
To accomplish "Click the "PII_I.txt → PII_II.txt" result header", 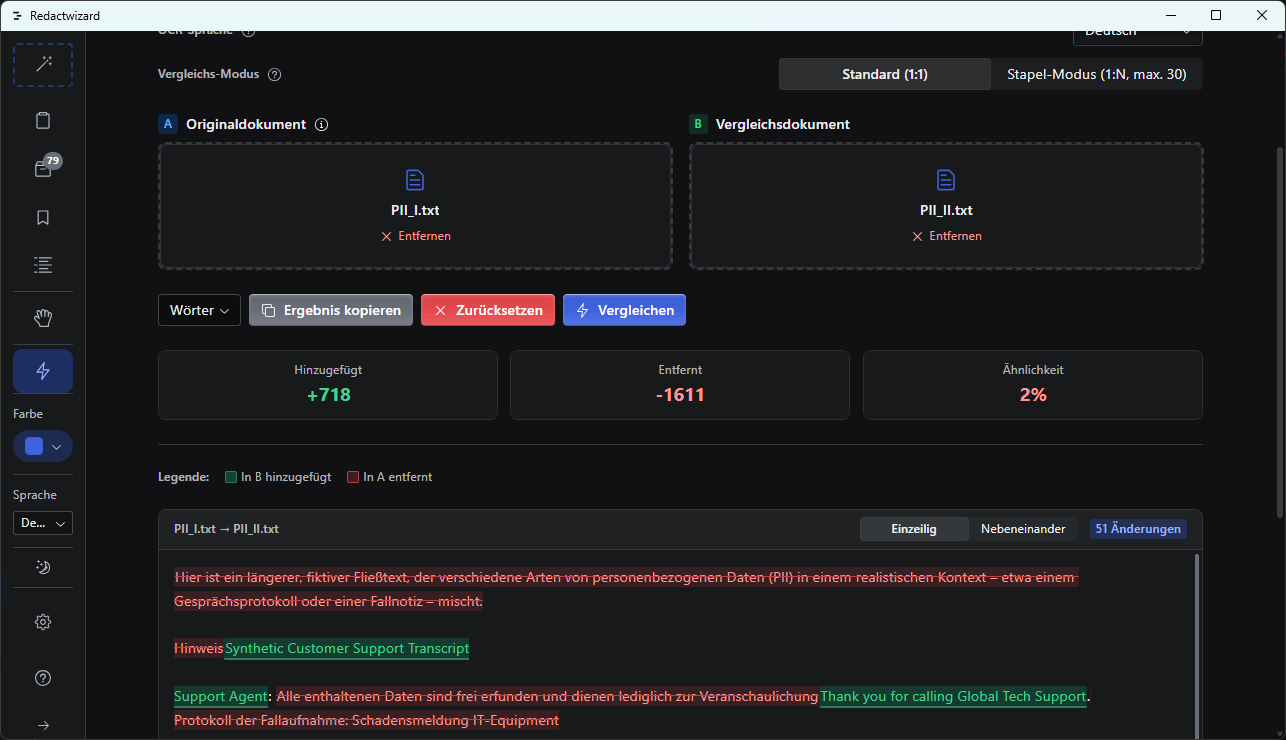I will [x=226, y=529].
